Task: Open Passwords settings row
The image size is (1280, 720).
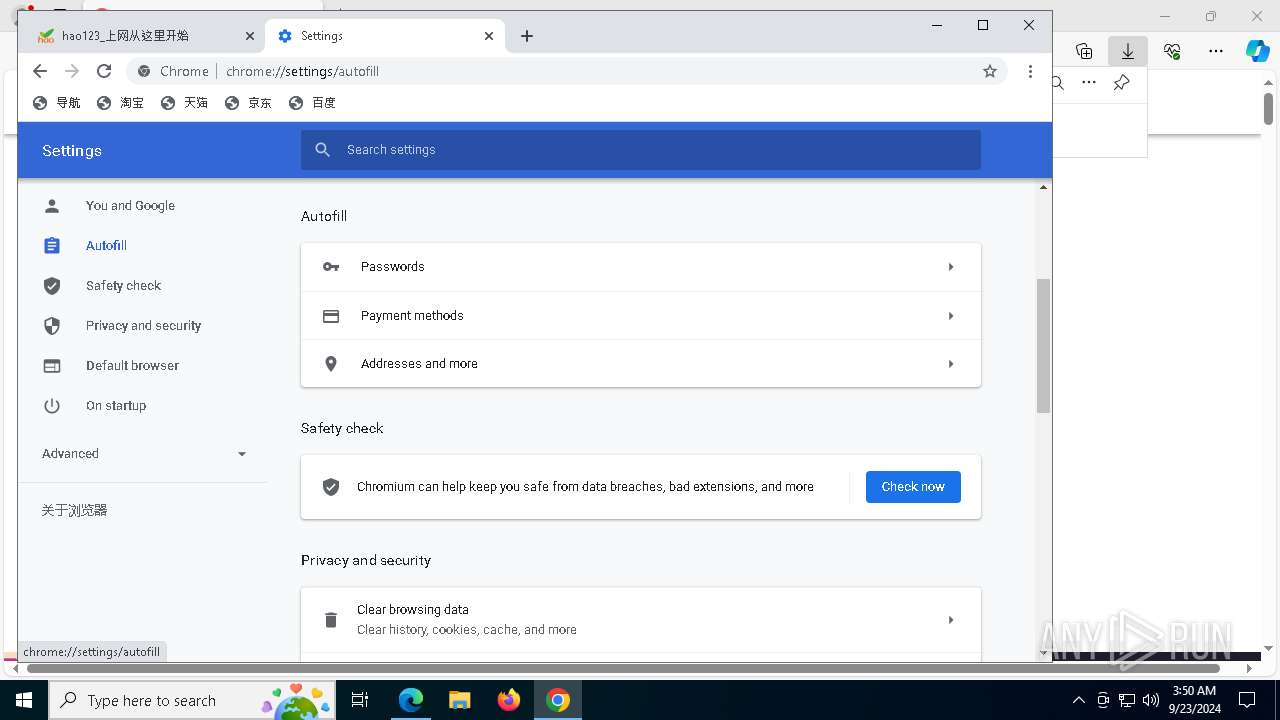Action: pos(641,267)
